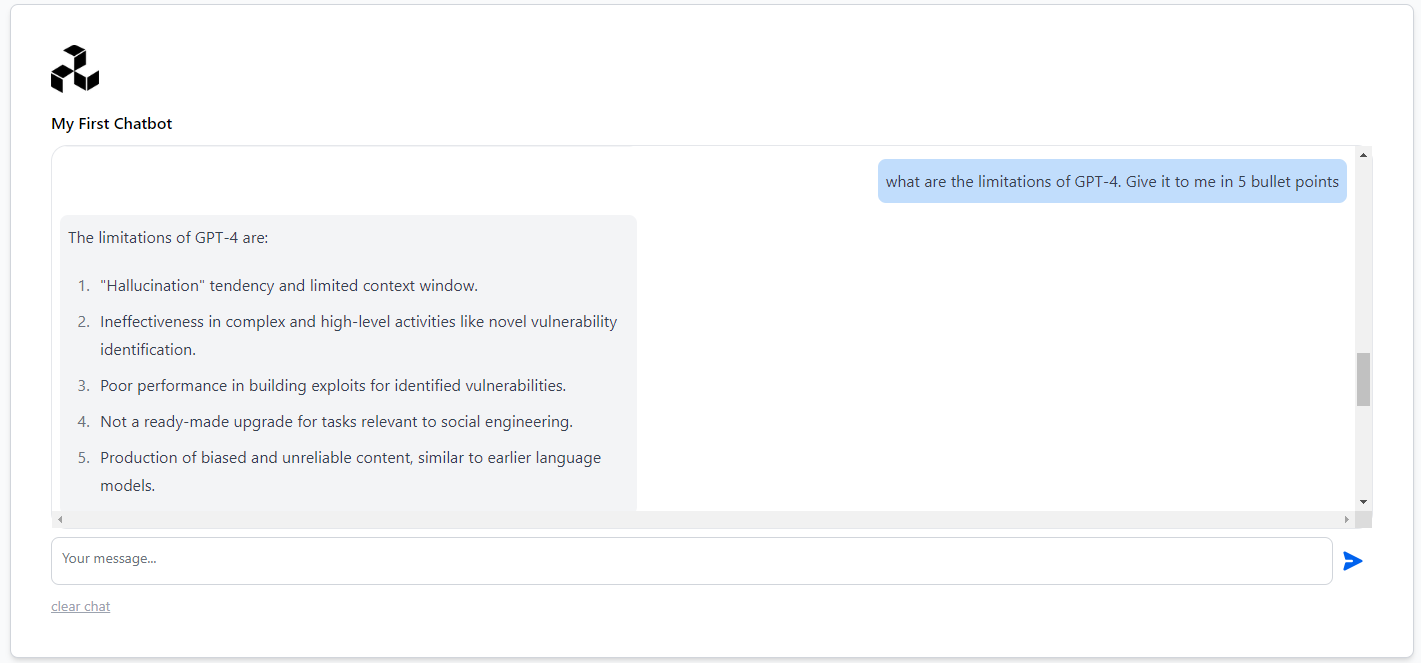Focus the 'Your message...' input field

[691, 561]
